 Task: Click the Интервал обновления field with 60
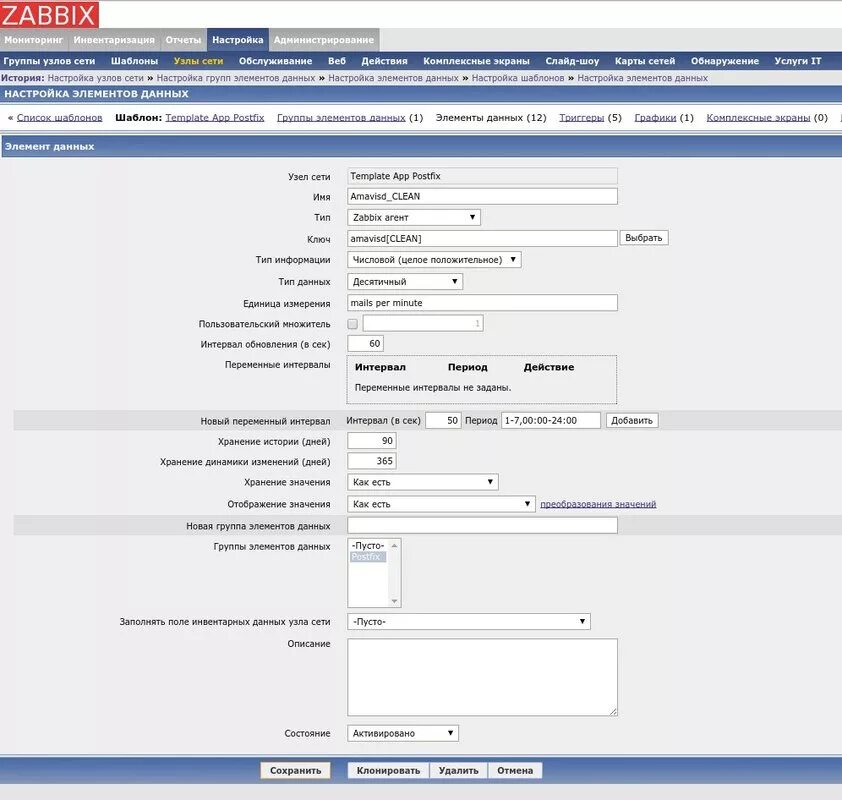click(x=365, y=344)
